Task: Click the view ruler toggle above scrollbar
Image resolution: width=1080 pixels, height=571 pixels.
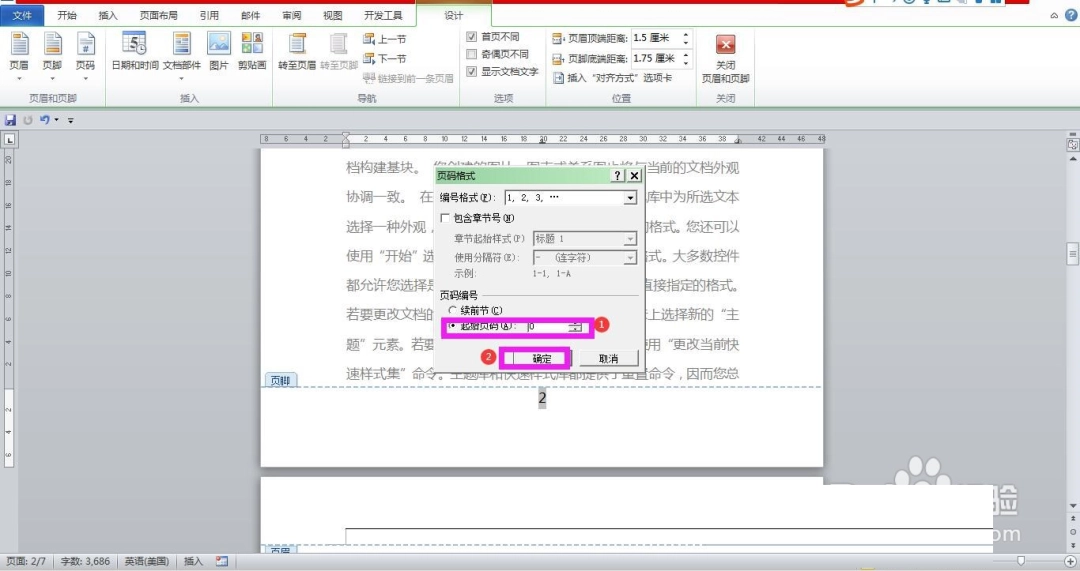Action: click(x=1072, y=145)
